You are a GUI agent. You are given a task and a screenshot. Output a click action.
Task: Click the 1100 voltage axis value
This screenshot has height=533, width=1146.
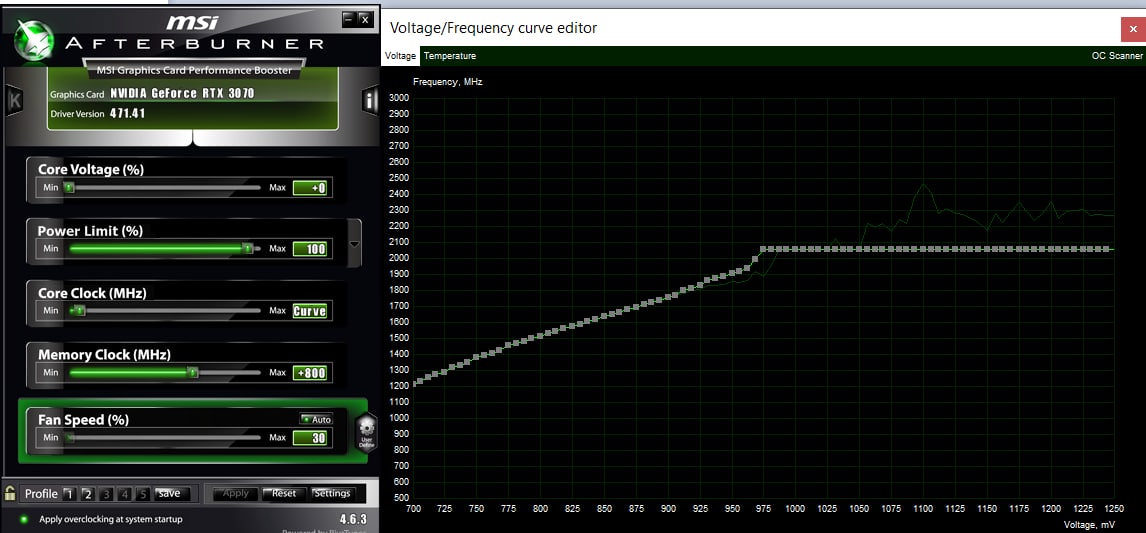click(923, 508)
